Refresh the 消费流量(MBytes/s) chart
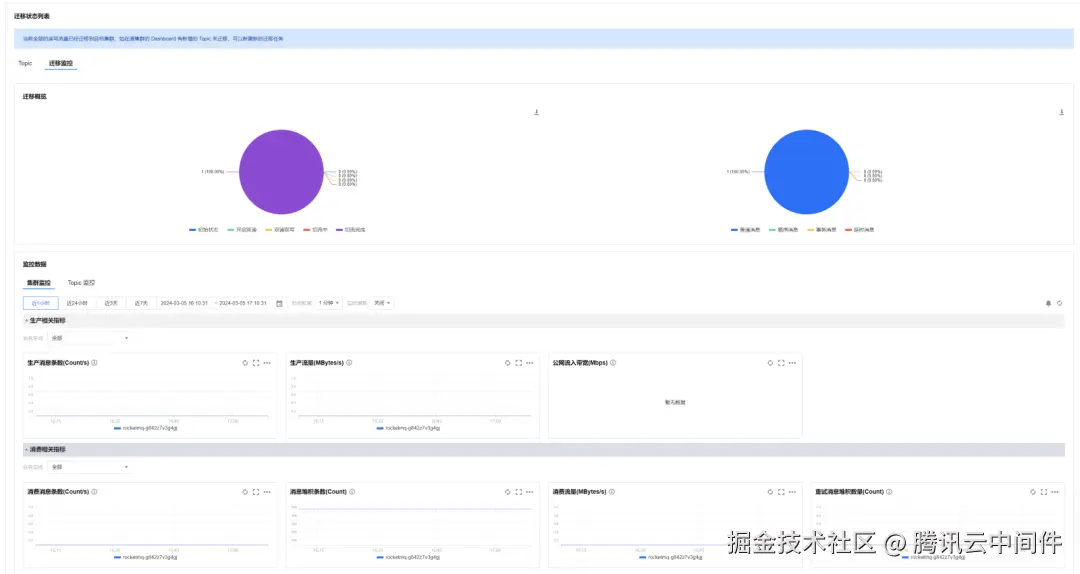 click(770, 492)
